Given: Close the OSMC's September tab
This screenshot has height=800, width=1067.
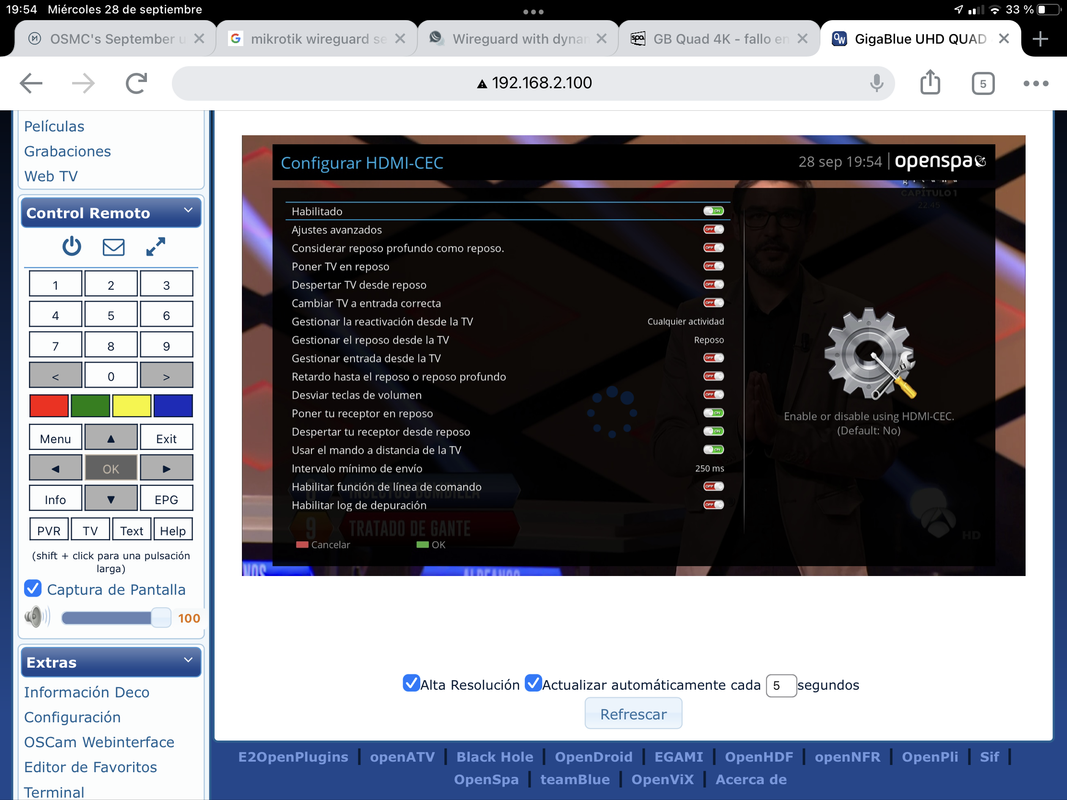Looking at the screenshot, I should point(199,39).
